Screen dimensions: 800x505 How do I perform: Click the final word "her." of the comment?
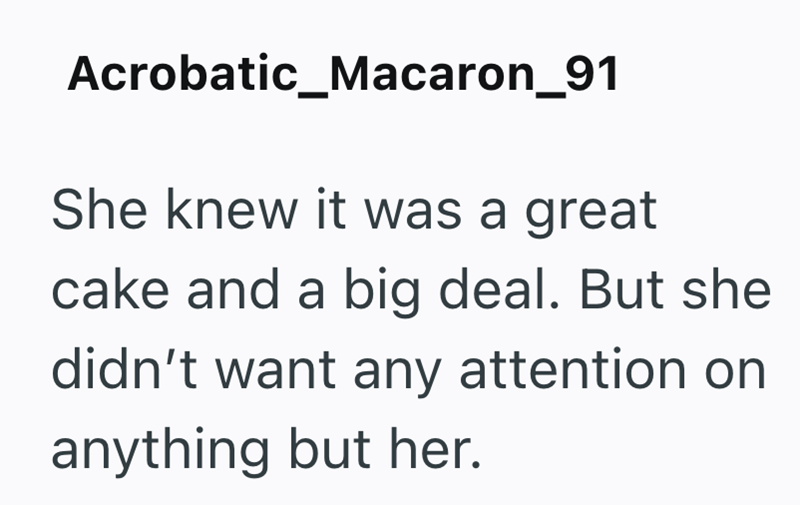click(x=436, y=449)
